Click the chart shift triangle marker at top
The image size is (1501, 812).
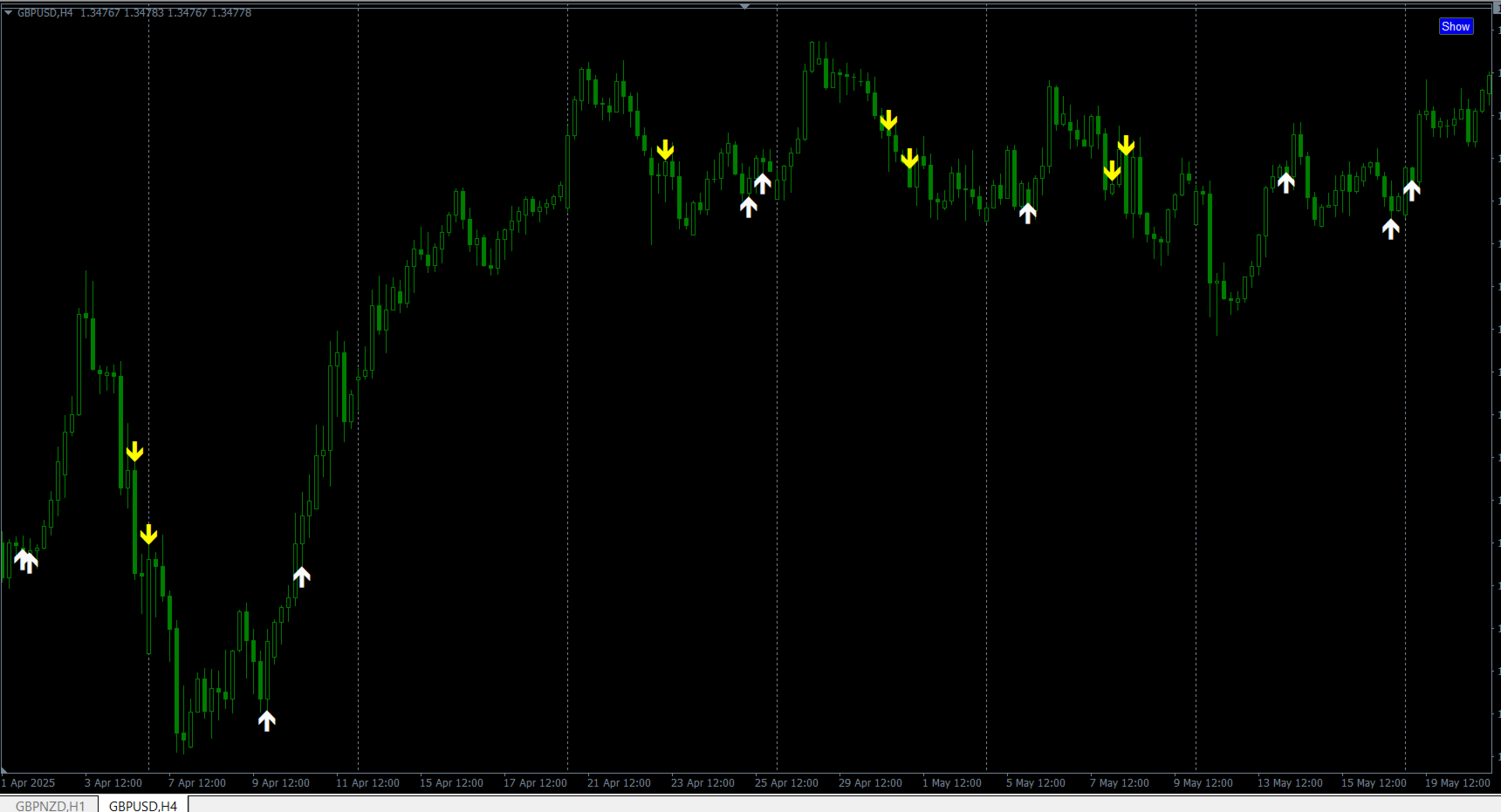click(x=744, y=6)
